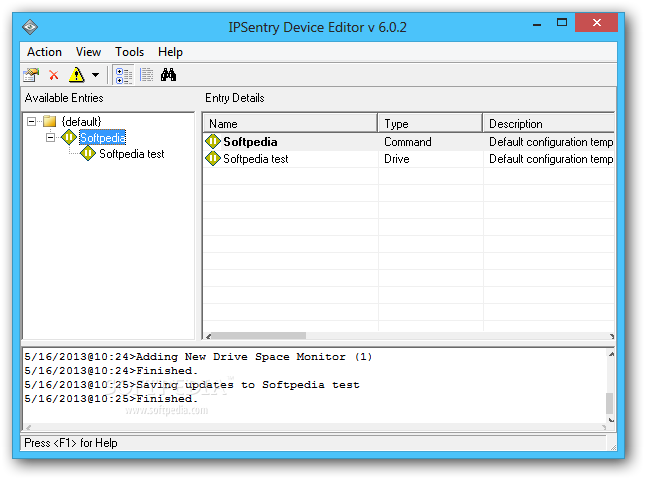645x479 pixels.
Task: Toggle the tree view toolbar button
Action: point(123,75)
